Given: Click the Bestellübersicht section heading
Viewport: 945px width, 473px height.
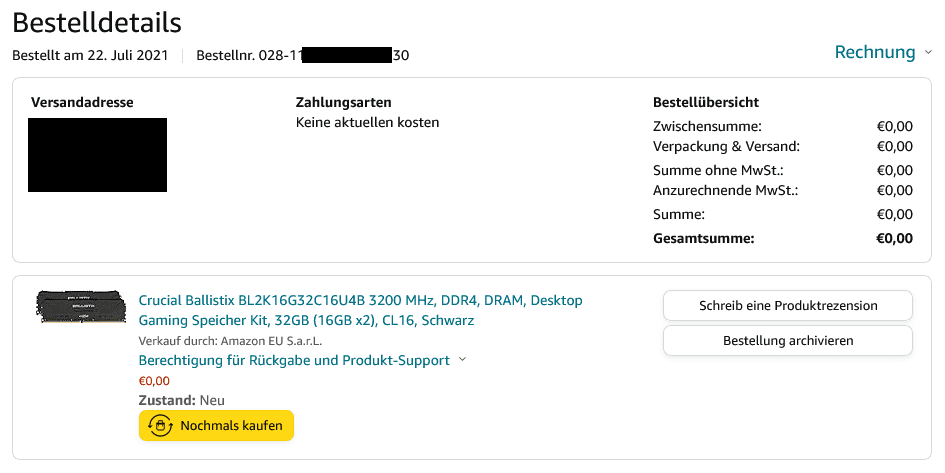Looking at the screenshot, I should coord(706,102).
